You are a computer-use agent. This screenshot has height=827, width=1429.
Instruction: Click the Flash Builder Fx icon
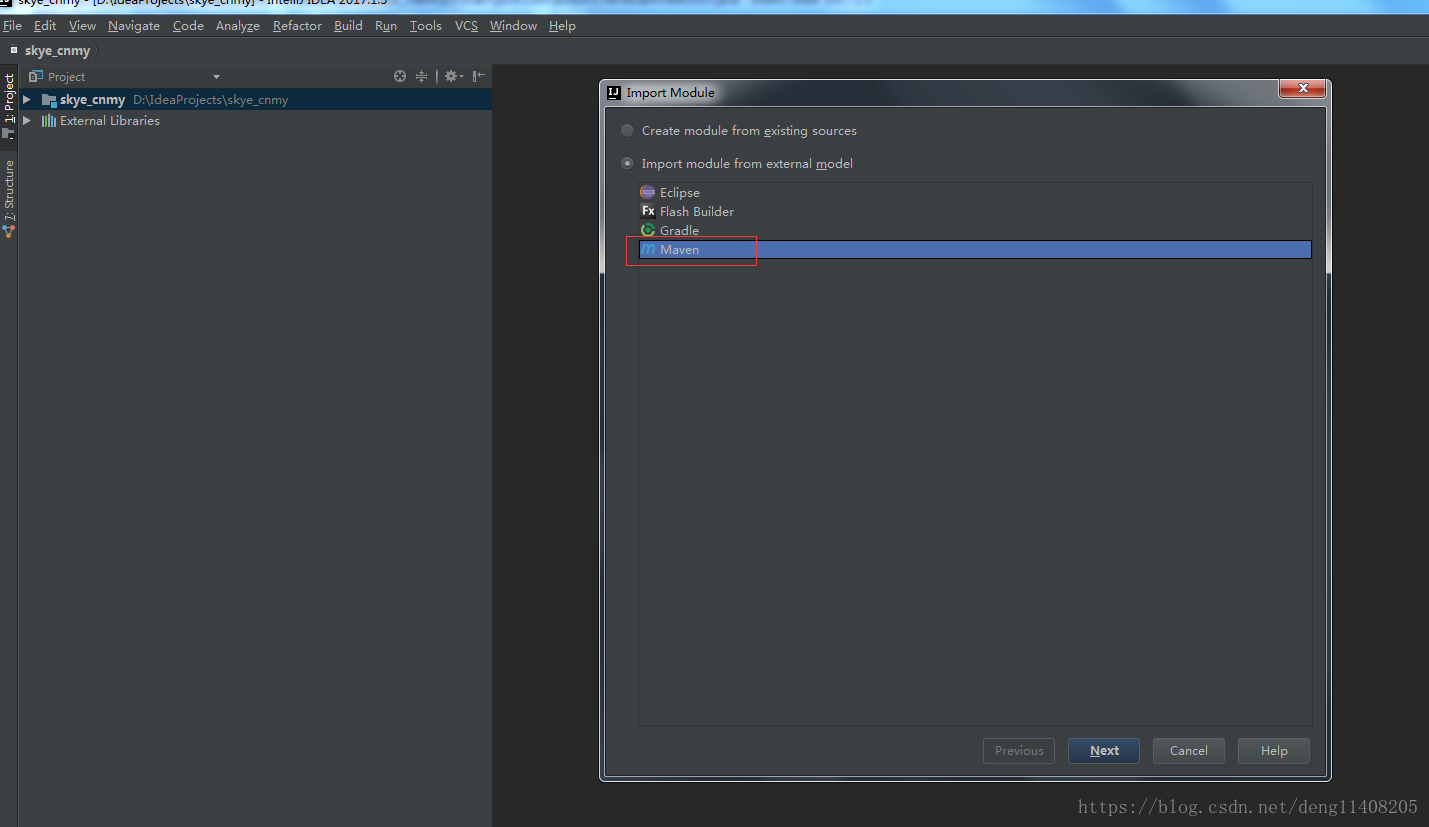pyautogui.click(x=648, y=211)
